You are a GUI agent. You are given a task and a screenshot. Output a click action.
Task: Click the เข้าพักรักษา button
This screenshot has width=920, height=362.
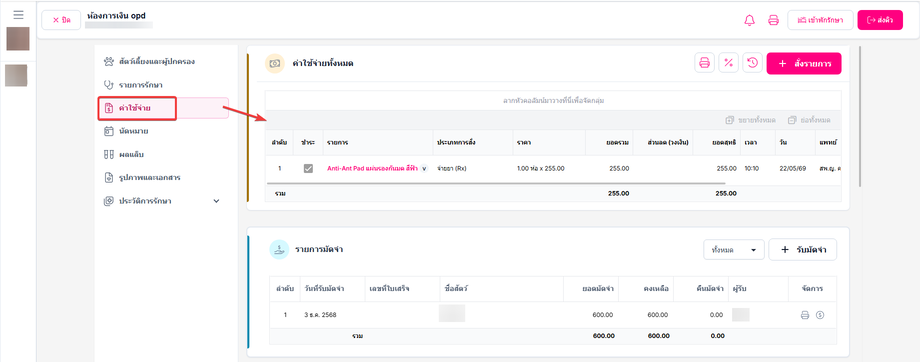click(820, 20)
